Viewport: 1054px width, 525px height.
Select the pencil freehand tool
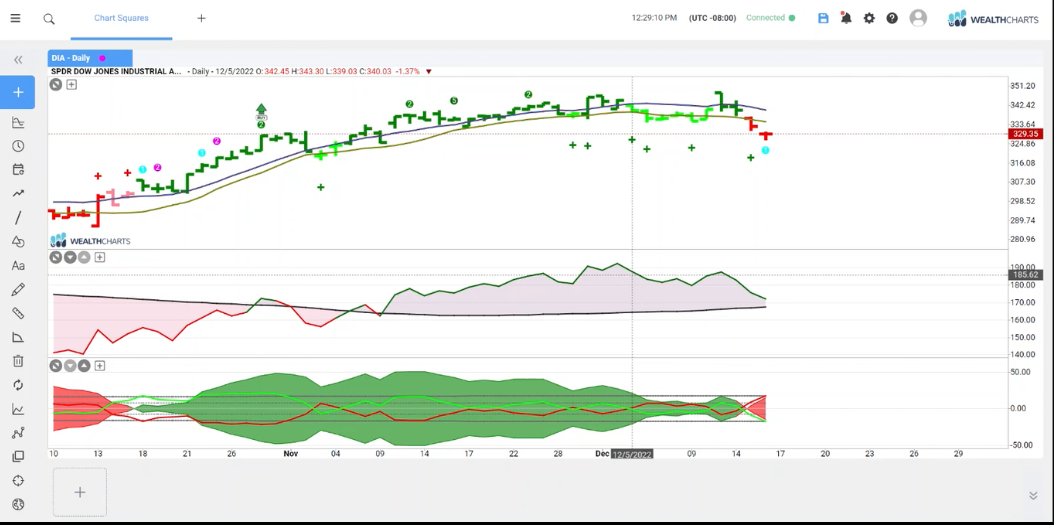click(18, 290)
